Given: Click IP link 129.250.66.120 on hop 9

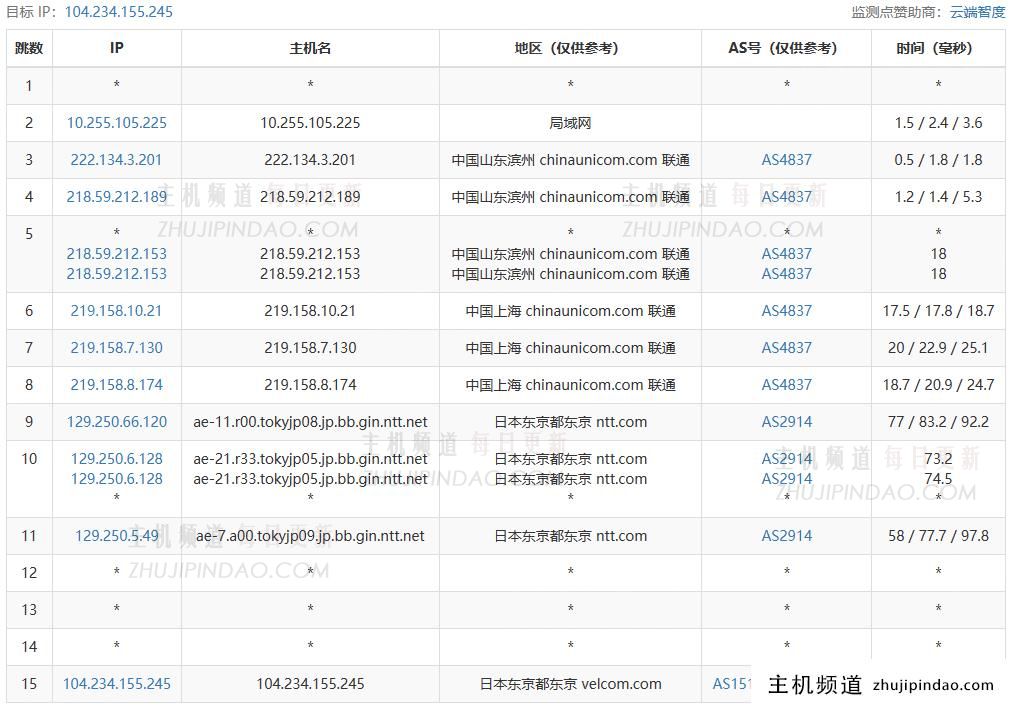Looking at the screenshot, I should [x=116, y=422].
